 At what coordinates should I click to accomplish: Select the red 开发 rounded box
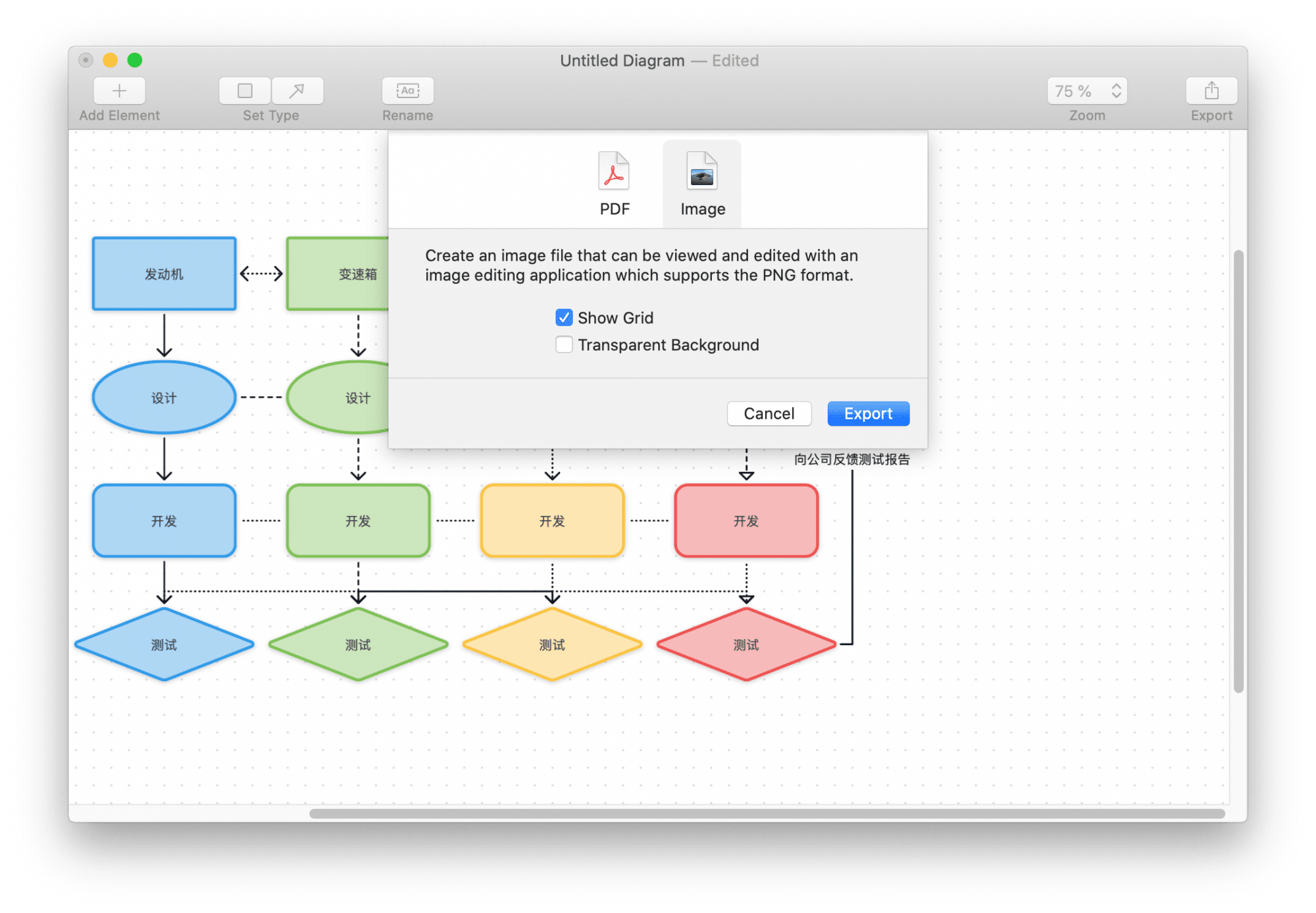[746, 521]
